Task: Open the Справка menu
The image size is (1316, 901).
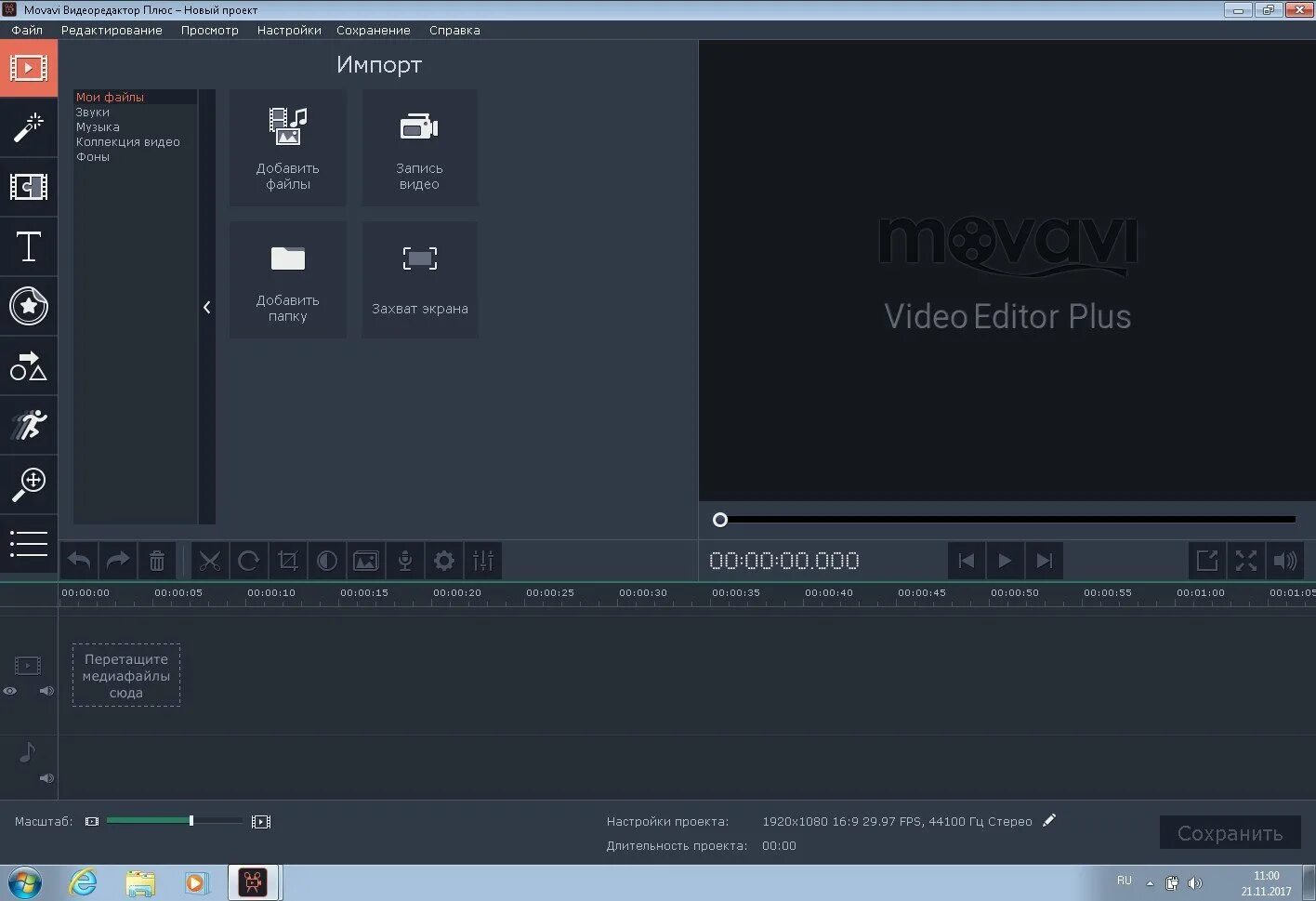Action: point(454,30)
